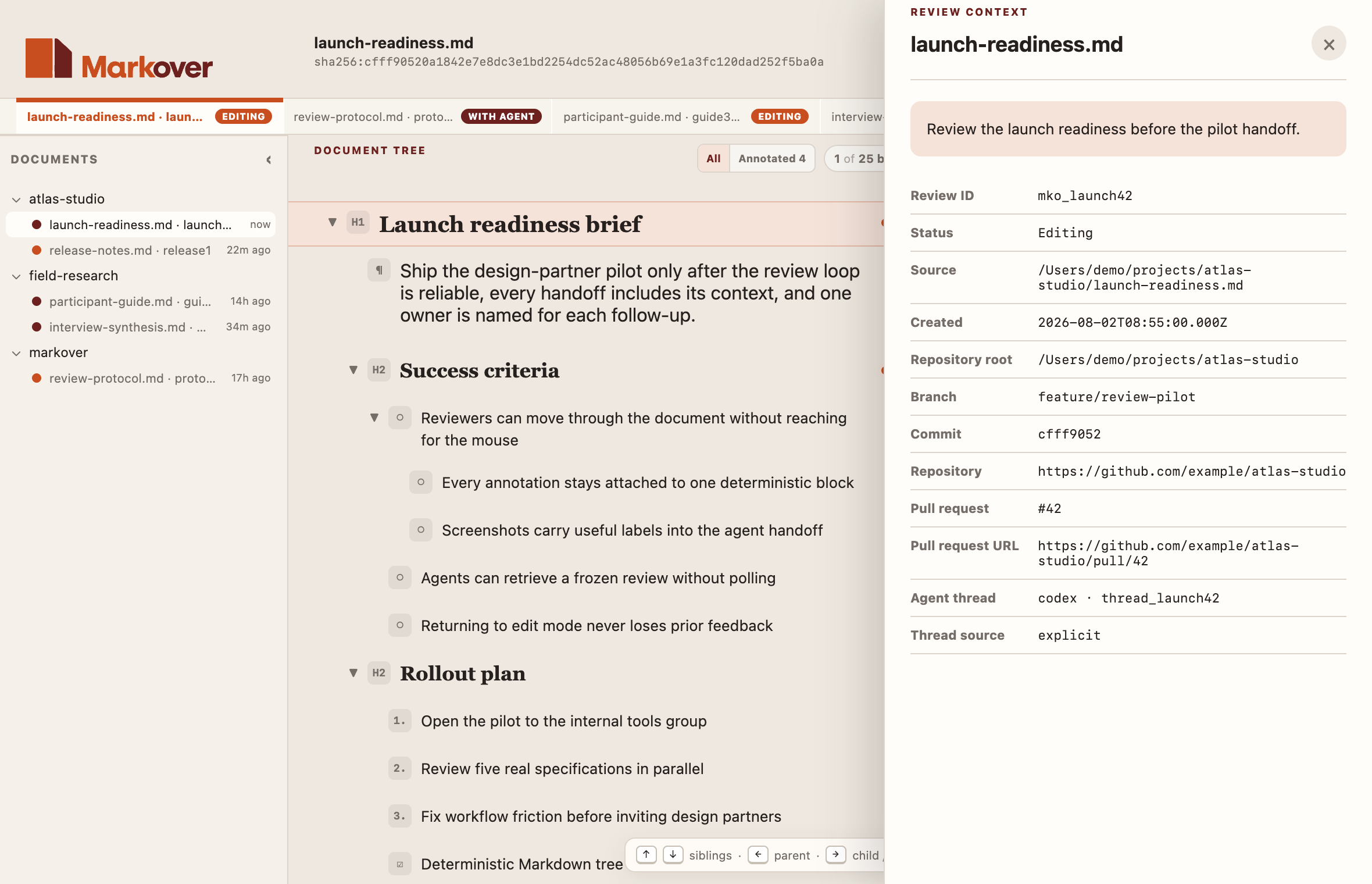Image resolution: width=1372 pixels, height=884 pixels.
Task: Click the Pull request value #42
Action: (1049, 508)
